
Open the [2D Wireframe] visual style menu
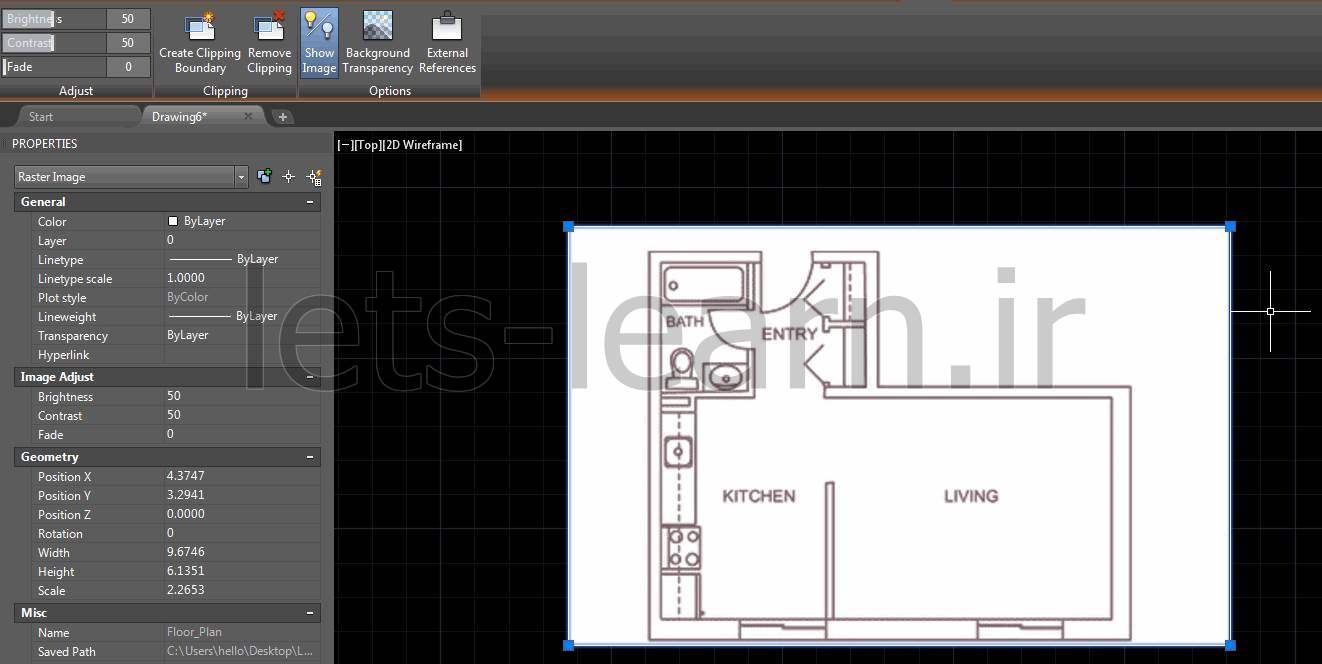point(423,145)
